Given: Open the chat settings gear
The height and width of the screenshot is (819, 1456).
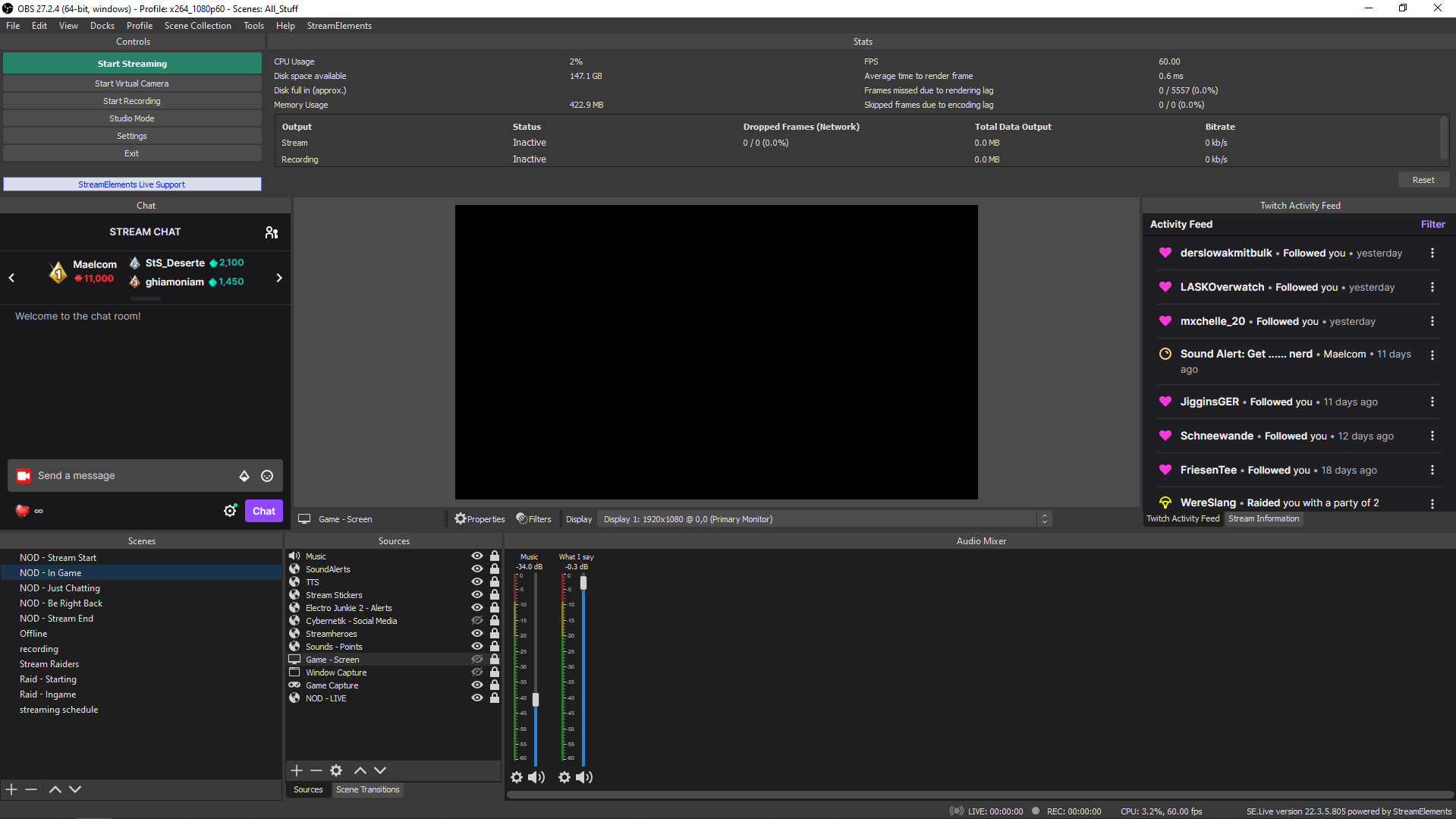Looking at the screenshot, I should tap(231, 511).
